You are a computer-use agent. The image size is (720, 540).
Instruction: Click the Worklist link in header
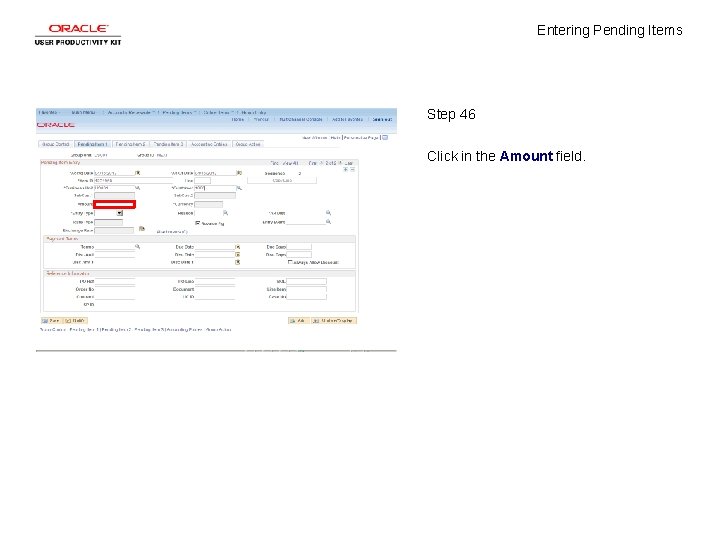[261, 119]
